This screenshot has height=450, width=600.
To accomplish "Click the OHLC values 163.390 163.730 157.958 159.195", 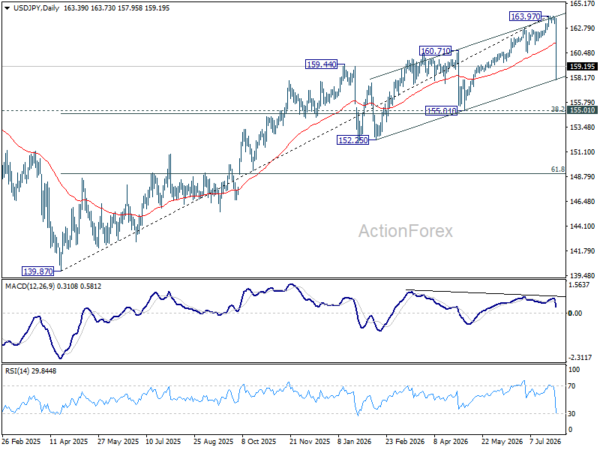I will click(x=116, y=8).
